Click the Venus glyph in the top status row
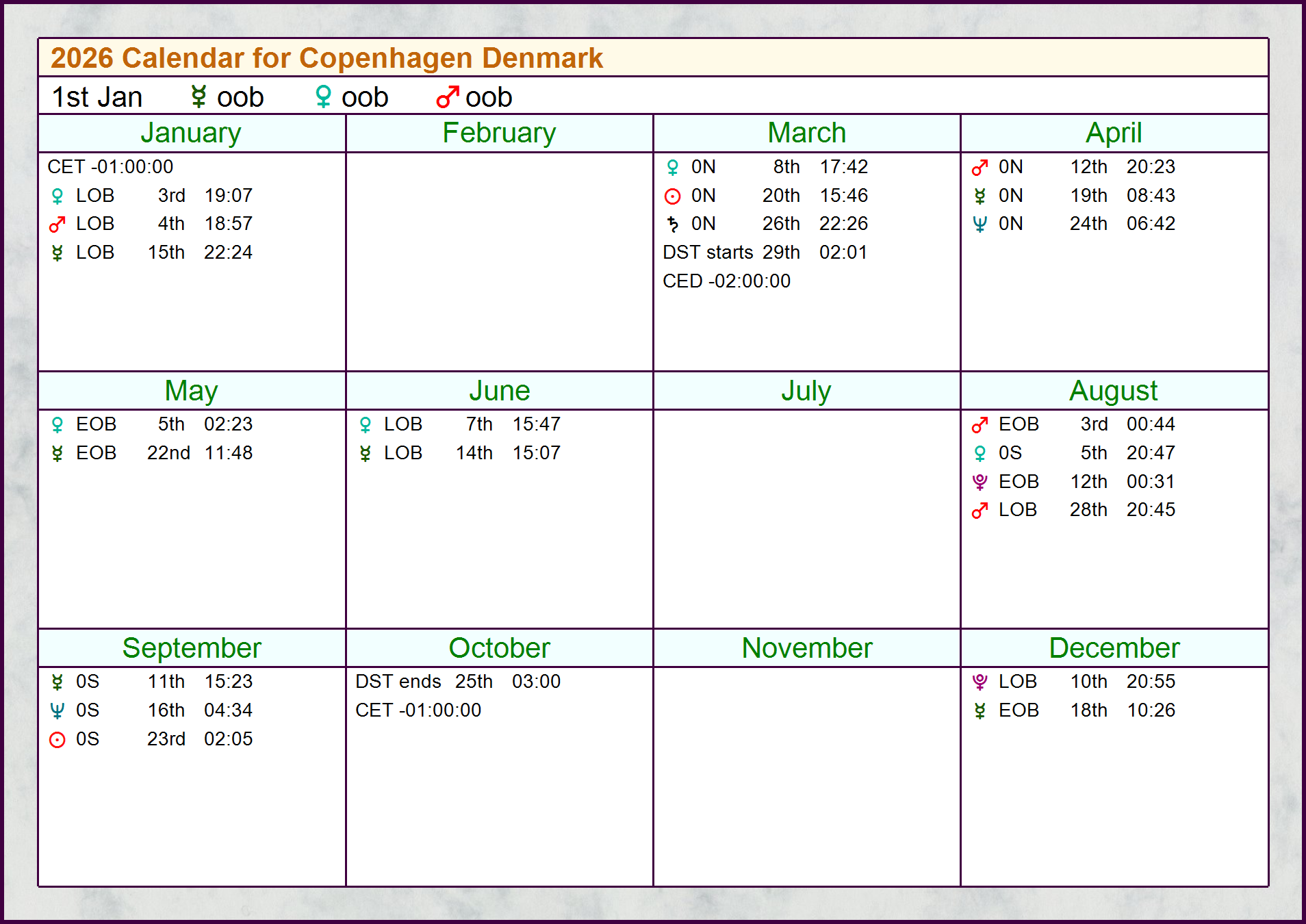This screenshot has width=1306, height=924. [323, 97]
